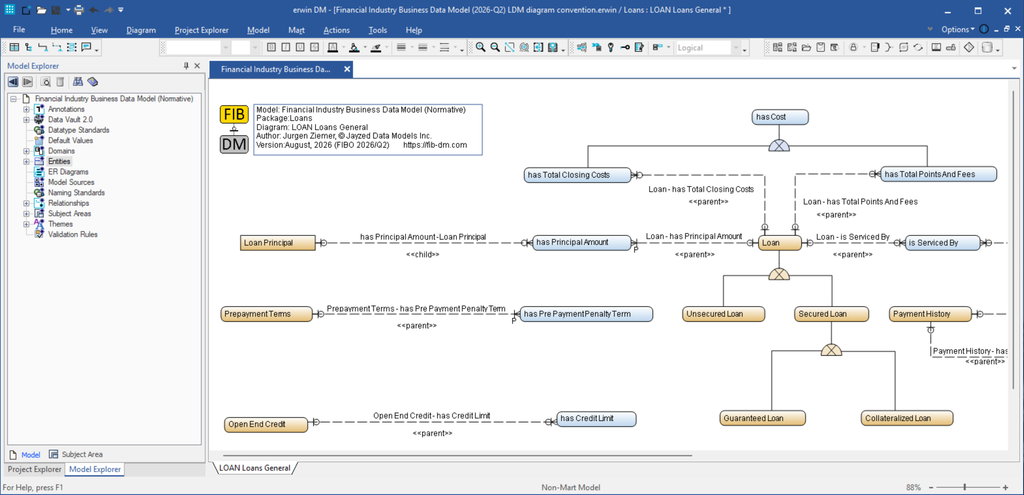The height and width of the screenshot is (495, 1024).
Task: Select the Loan entity box
Action: pos(780,243)
